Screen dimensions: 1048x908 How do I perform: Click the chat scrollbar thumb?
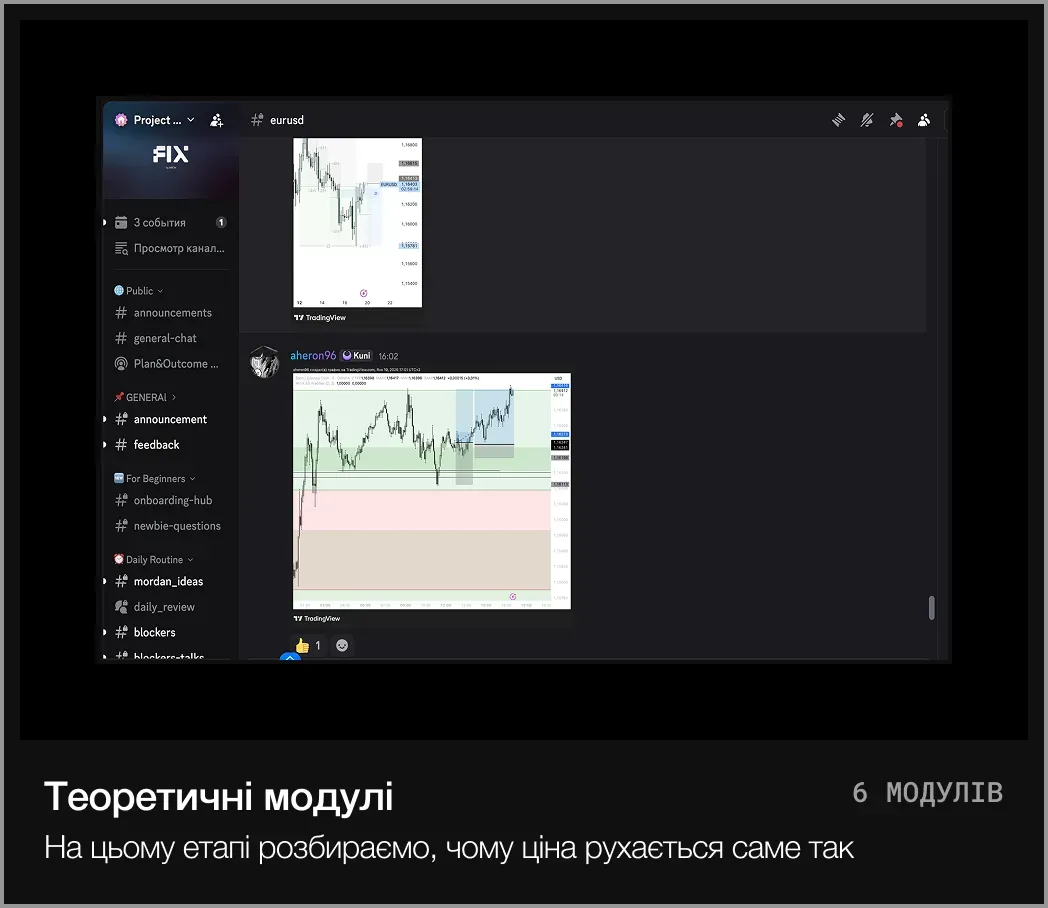pyautogui.click(x=932, y=607)
